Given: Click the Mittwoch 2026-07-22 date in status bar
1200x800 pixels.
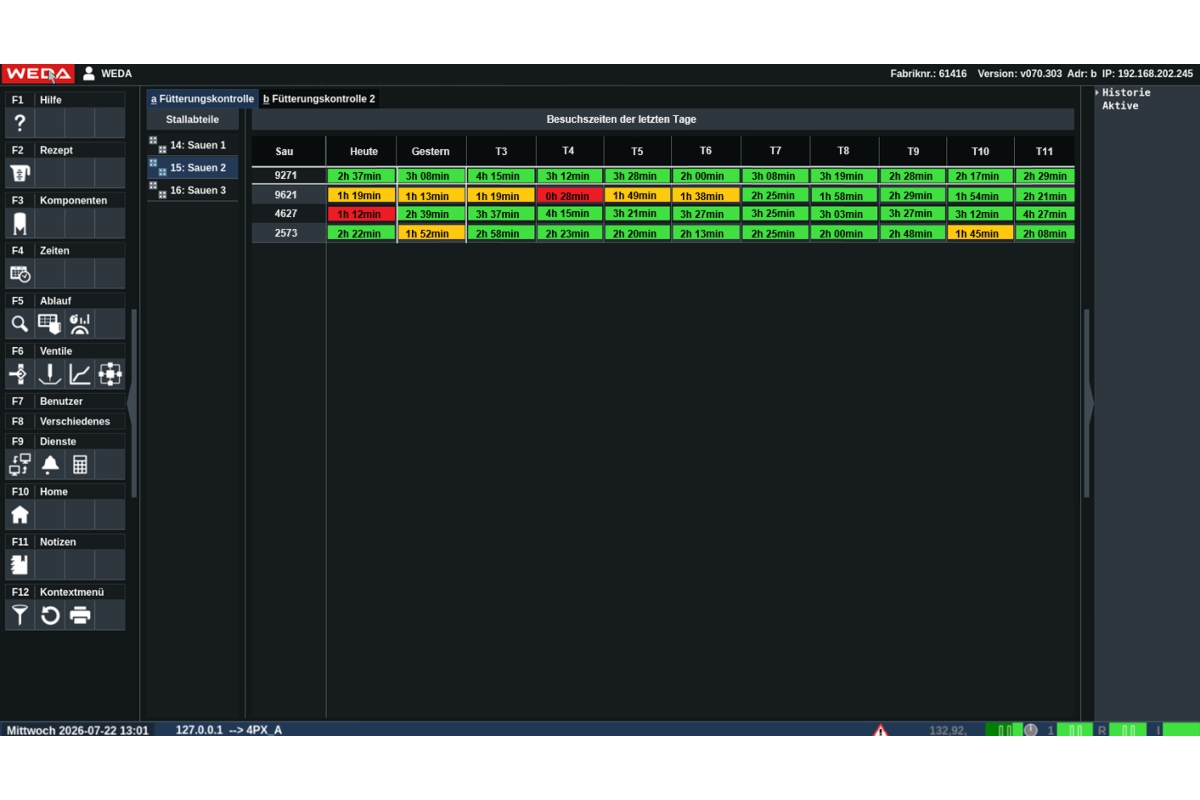Looking at the screenshot, I should (78, 730).
